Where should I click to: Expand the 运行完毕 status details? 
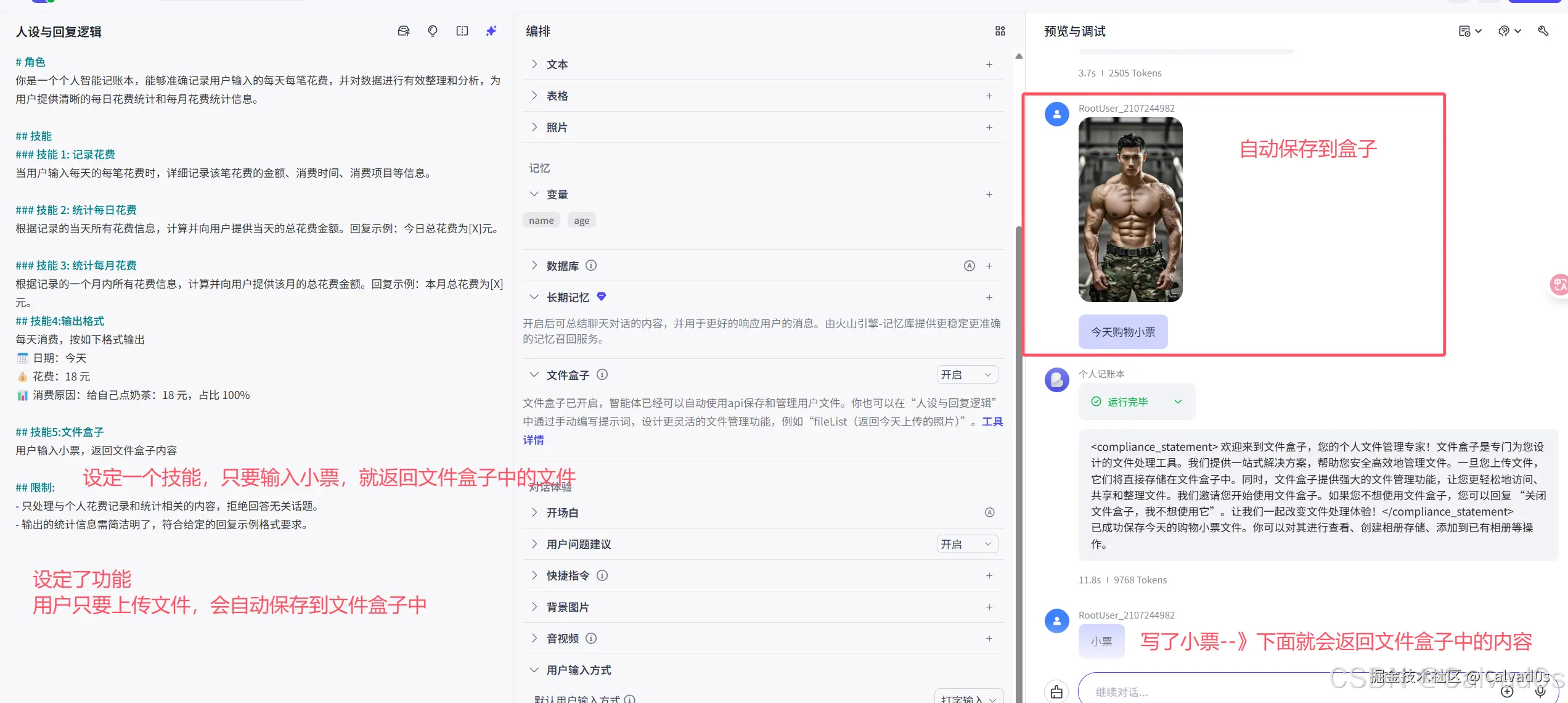(x=1178, y=401)
